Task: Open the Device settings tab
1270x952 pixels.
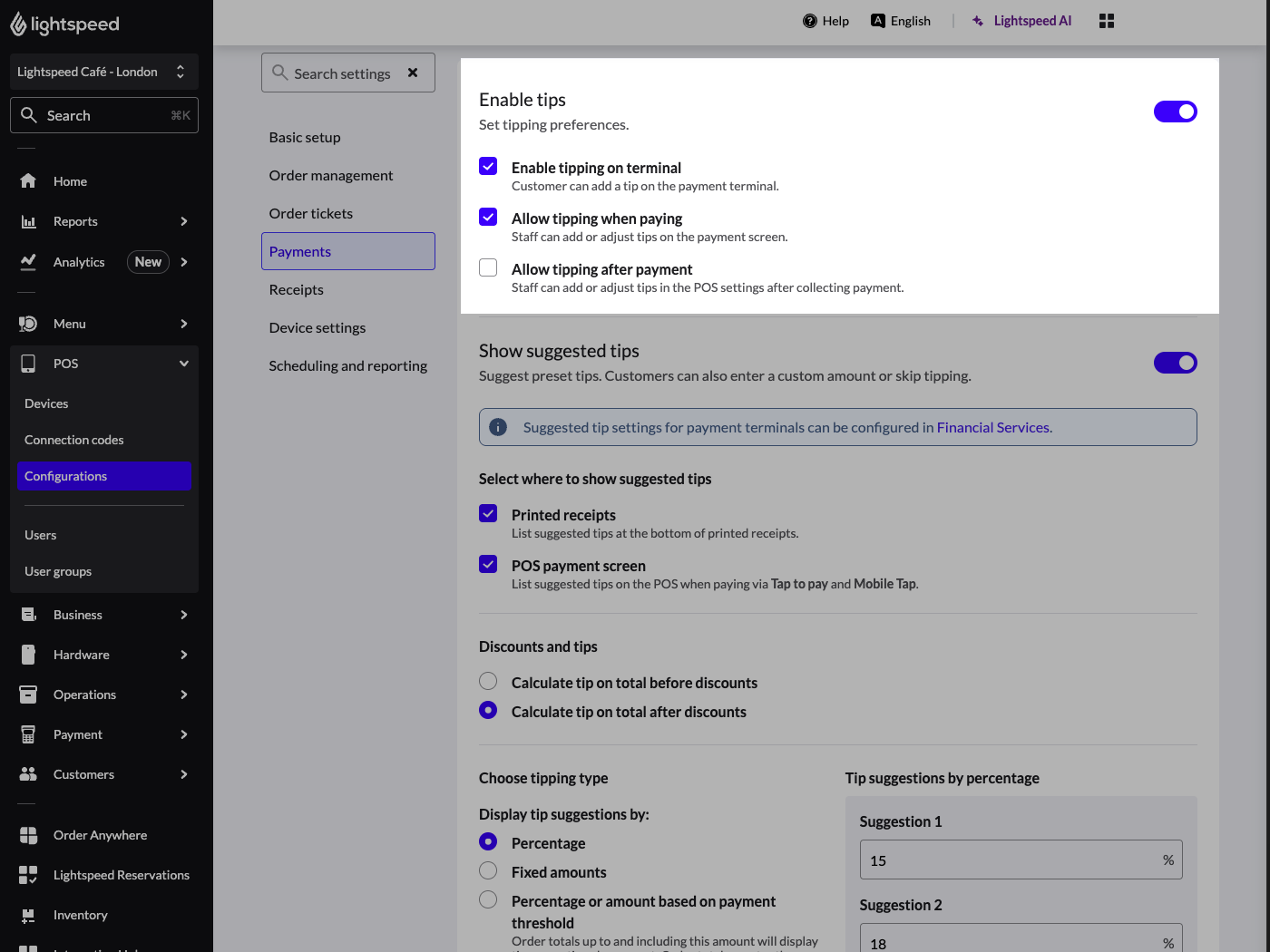Action: tap(317, 327)
